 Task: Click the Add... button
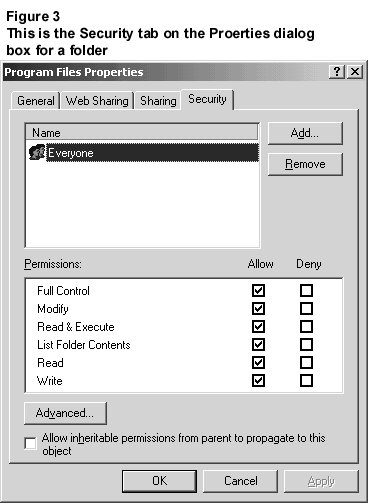pos(305,133)
